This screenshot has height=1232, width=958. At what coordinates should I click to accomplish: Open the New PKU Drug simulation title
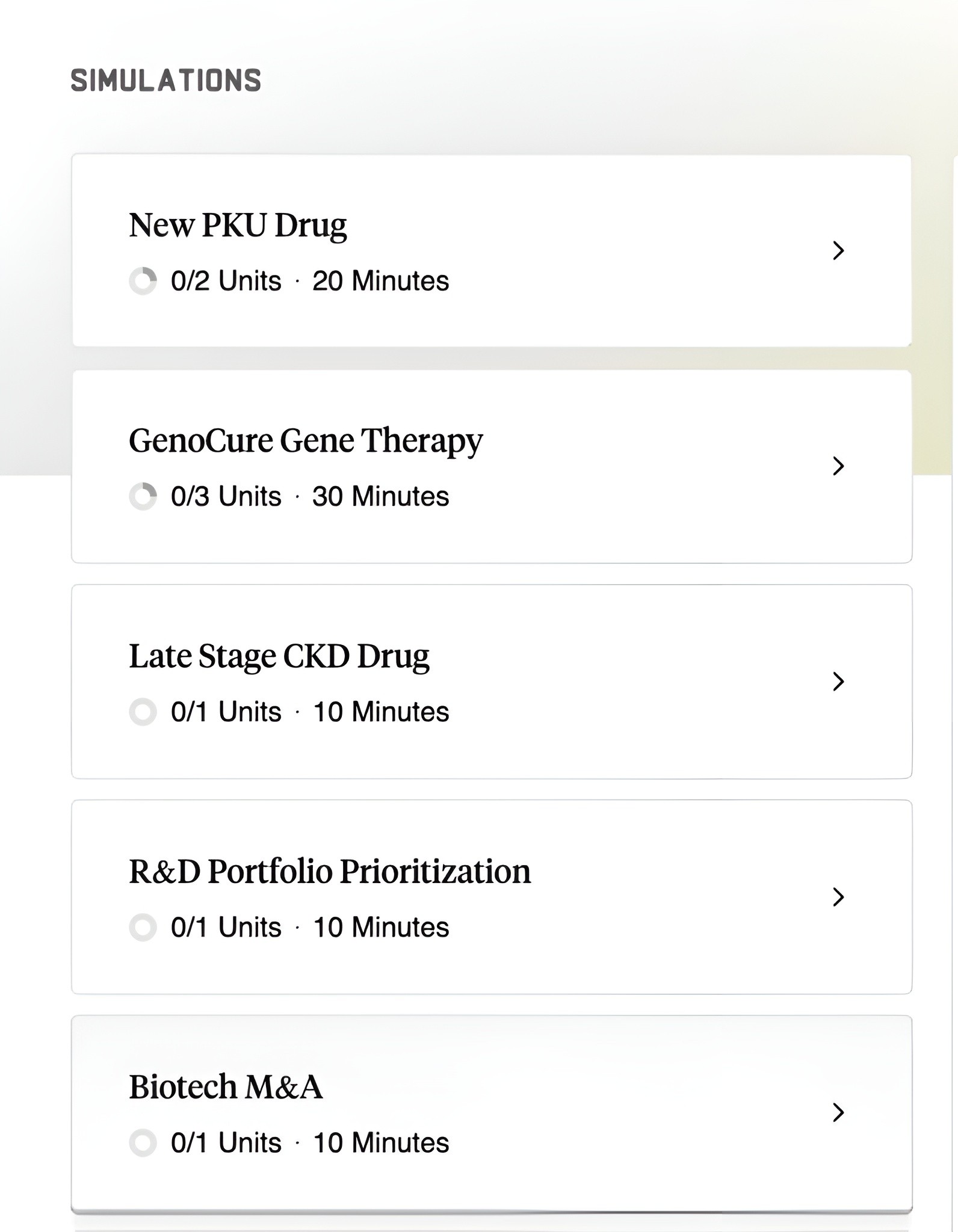tap(238, 226)
